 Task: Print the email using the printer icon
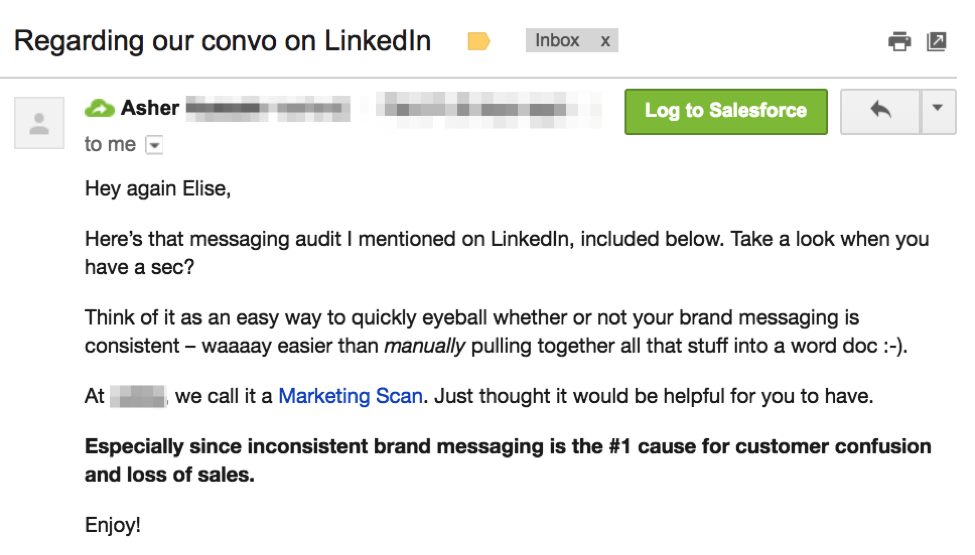coord(900,41)
